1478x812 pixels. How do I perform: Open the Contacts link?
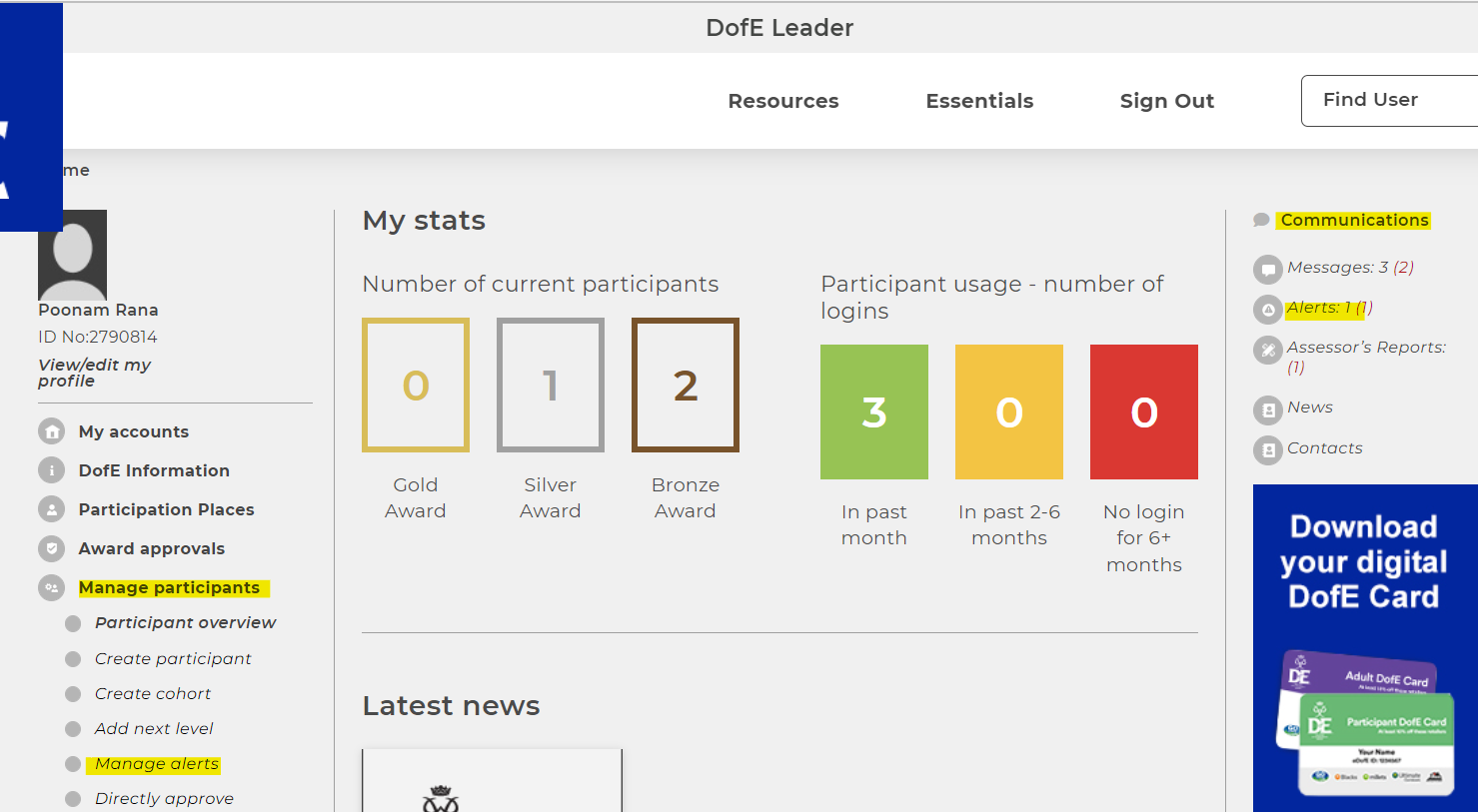1324,448
